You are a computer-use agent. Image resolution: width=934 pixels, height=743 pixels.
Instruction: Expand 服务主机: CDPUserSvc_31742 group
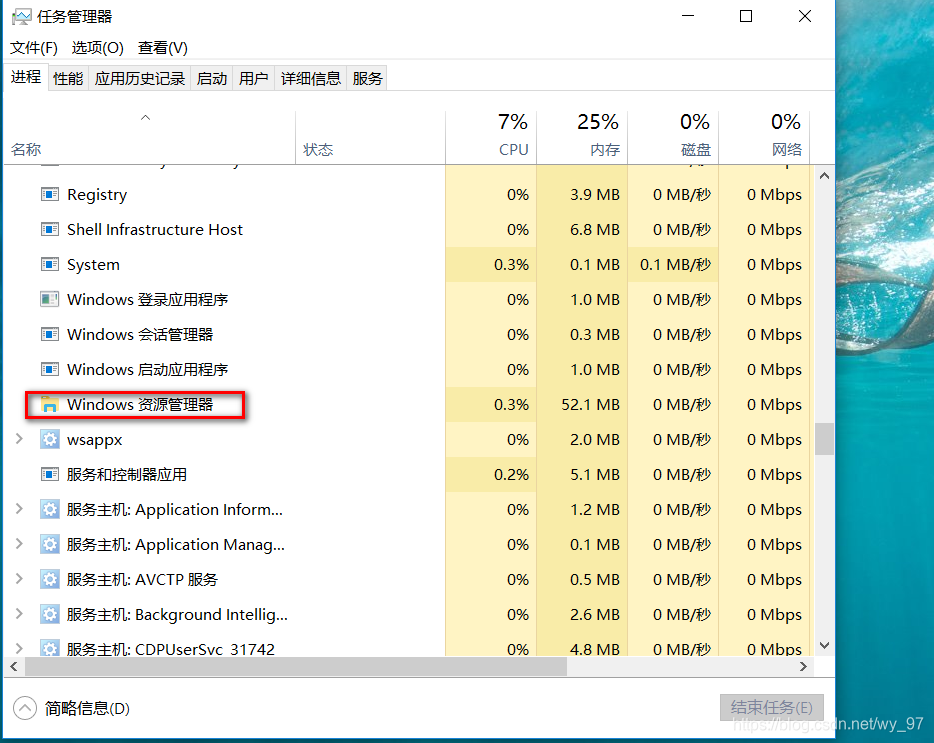pyautogui.click(x=19, y=648)
